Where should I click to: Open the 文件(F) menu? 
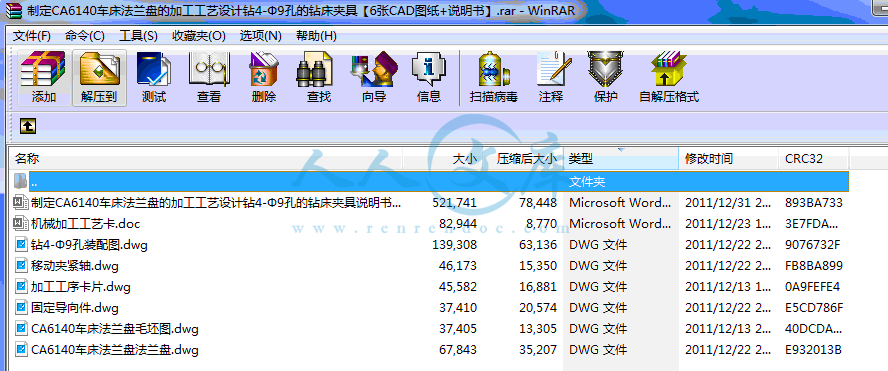(x=32, y=36)
